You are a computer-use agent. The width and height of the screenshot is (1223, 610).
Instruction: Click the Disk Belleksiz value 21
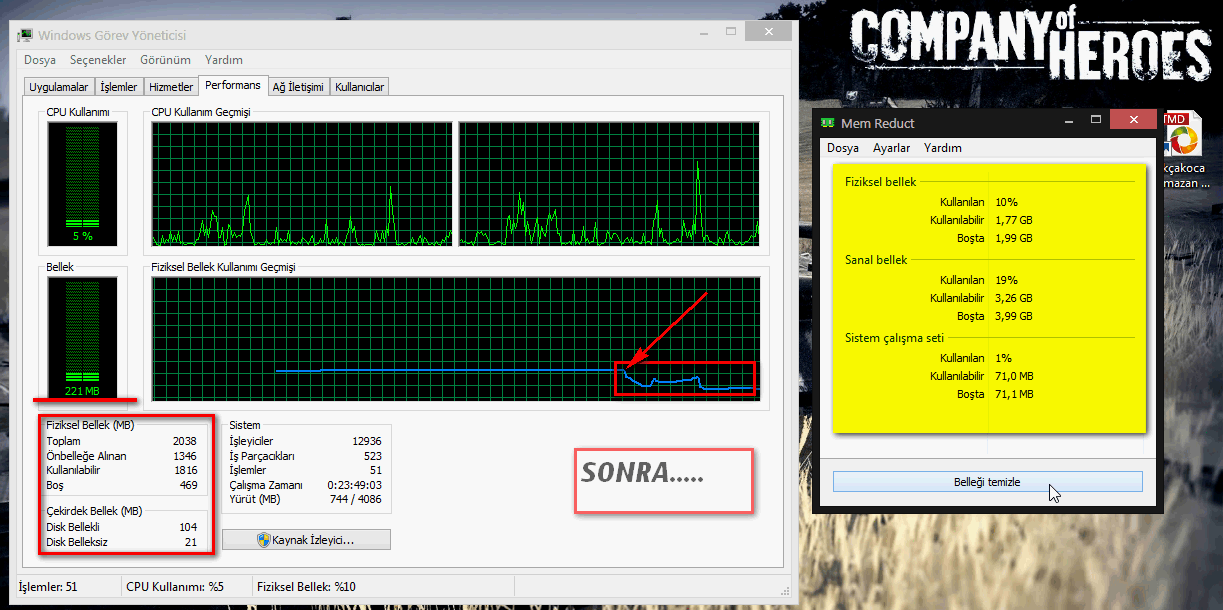pos(191,542)
